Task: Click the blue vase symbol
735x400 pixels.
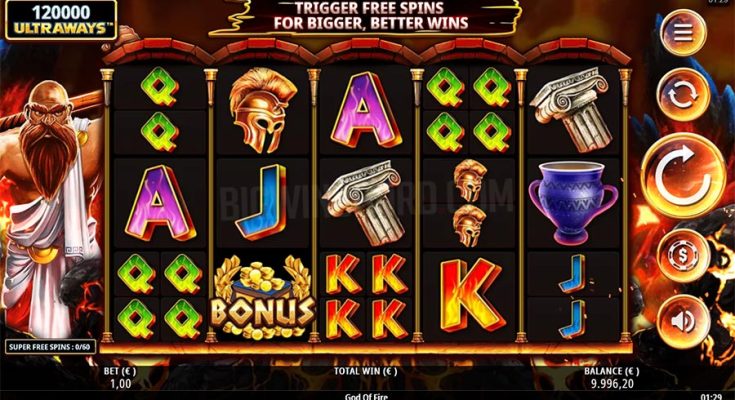Action: tap(573, 203)
